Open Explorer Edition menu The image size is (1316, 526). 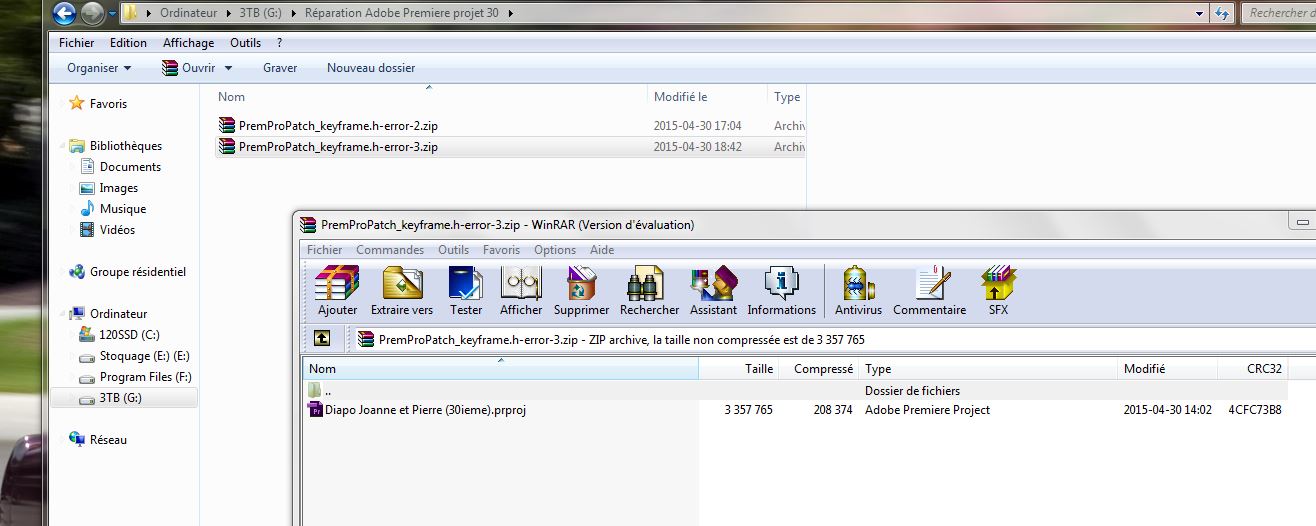click(x=128, y=43)
